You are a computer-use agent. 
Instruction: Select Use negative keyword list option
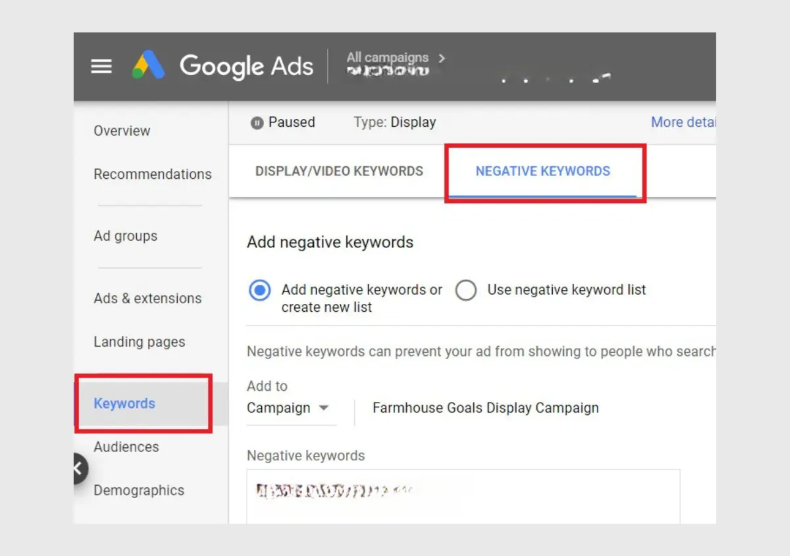pyautogui.click(x=466, y=290)
